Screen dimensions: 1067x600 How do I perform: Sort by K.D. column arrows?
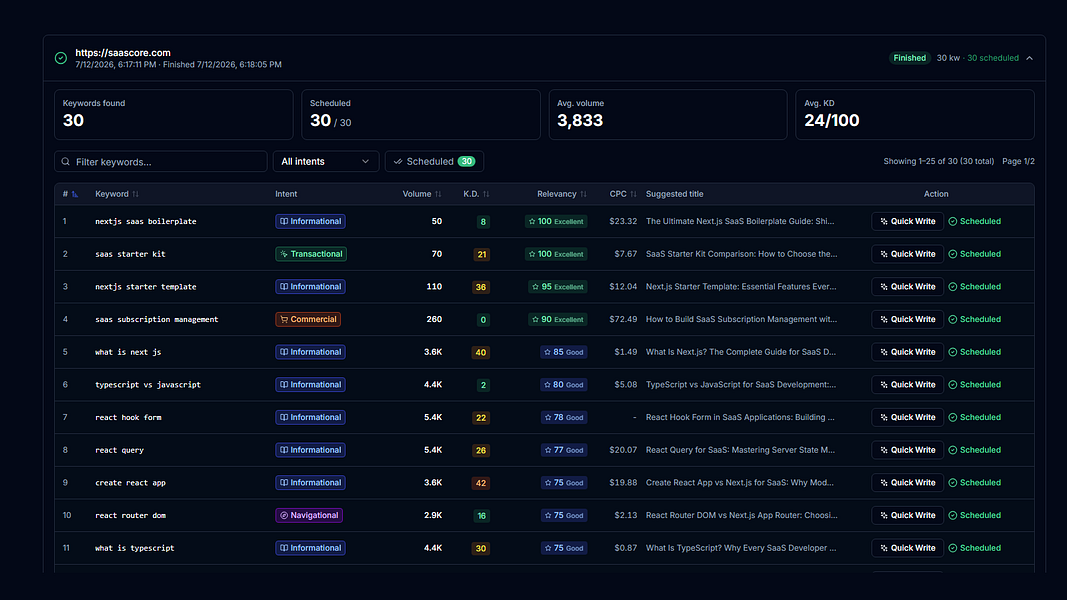click(x=486, y=194)
